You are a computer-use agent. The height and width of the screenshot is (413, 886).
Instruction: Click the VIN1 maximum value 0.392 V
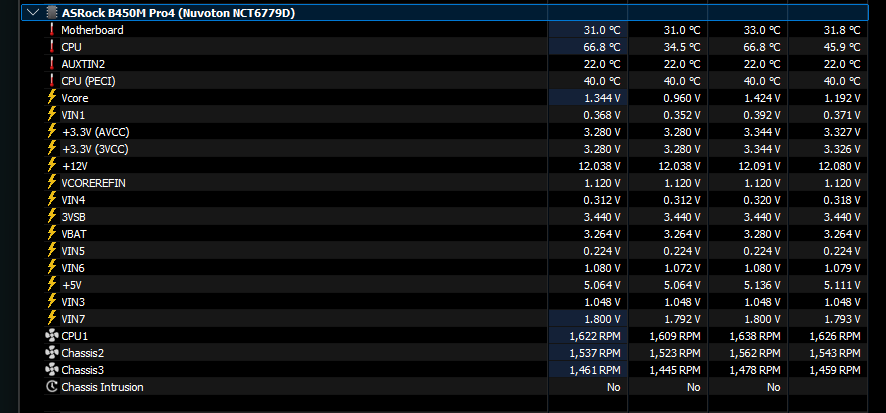(x=764, y=115)
